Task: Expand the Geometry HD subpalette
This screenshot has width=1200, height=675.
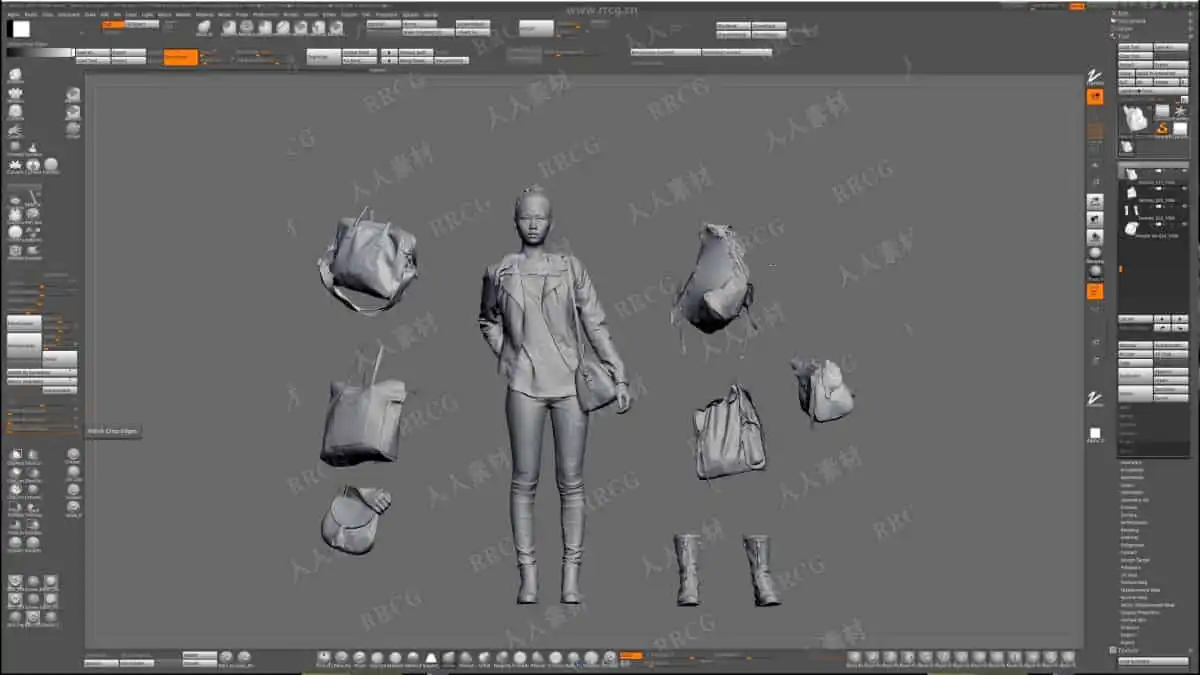Action: [1134, 500]
